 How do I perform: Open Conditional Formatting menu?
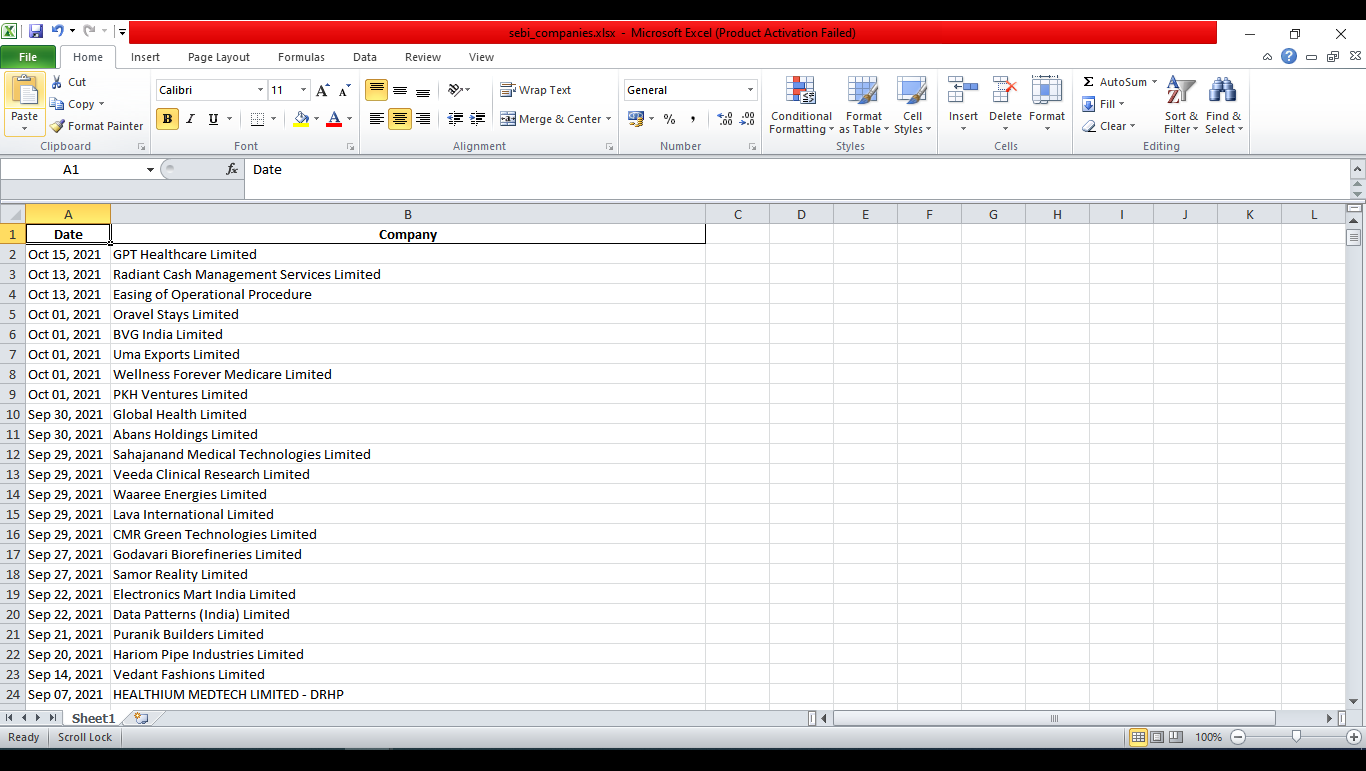[x=800, y=105]
